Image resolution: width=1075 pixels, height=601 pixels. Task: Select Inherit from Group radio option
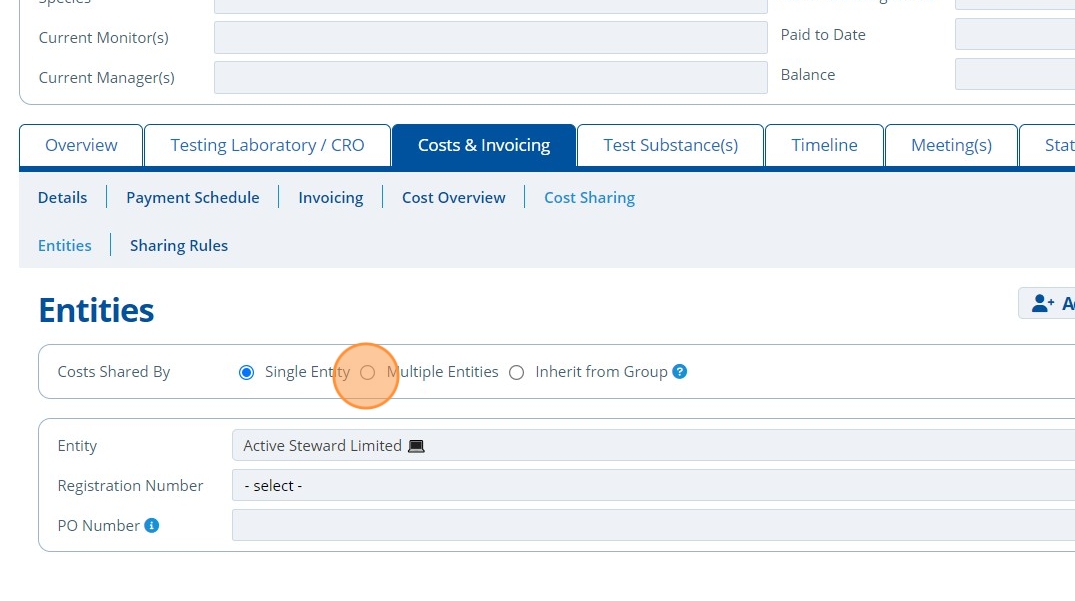pyautogui.click(x=516, y=372)
